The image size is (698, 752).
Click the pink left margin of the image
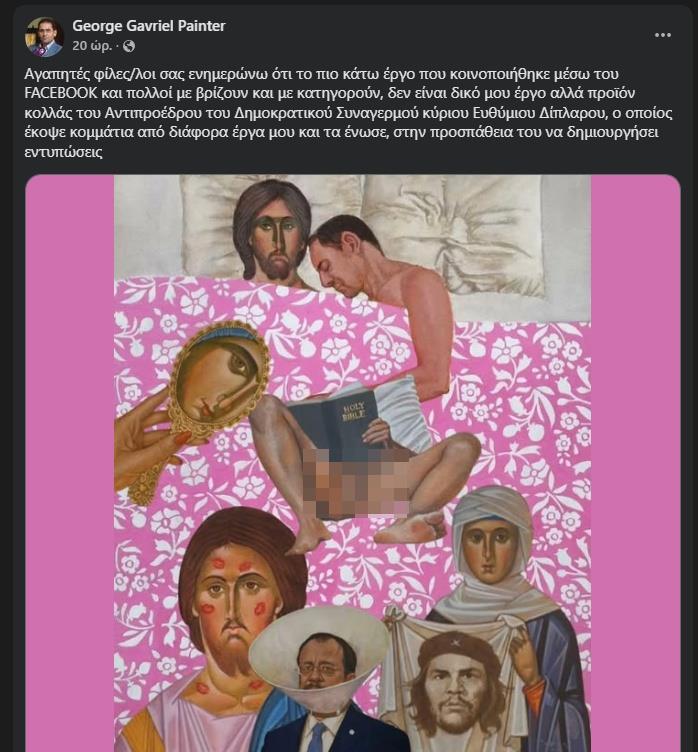click(x=68, y=450)
